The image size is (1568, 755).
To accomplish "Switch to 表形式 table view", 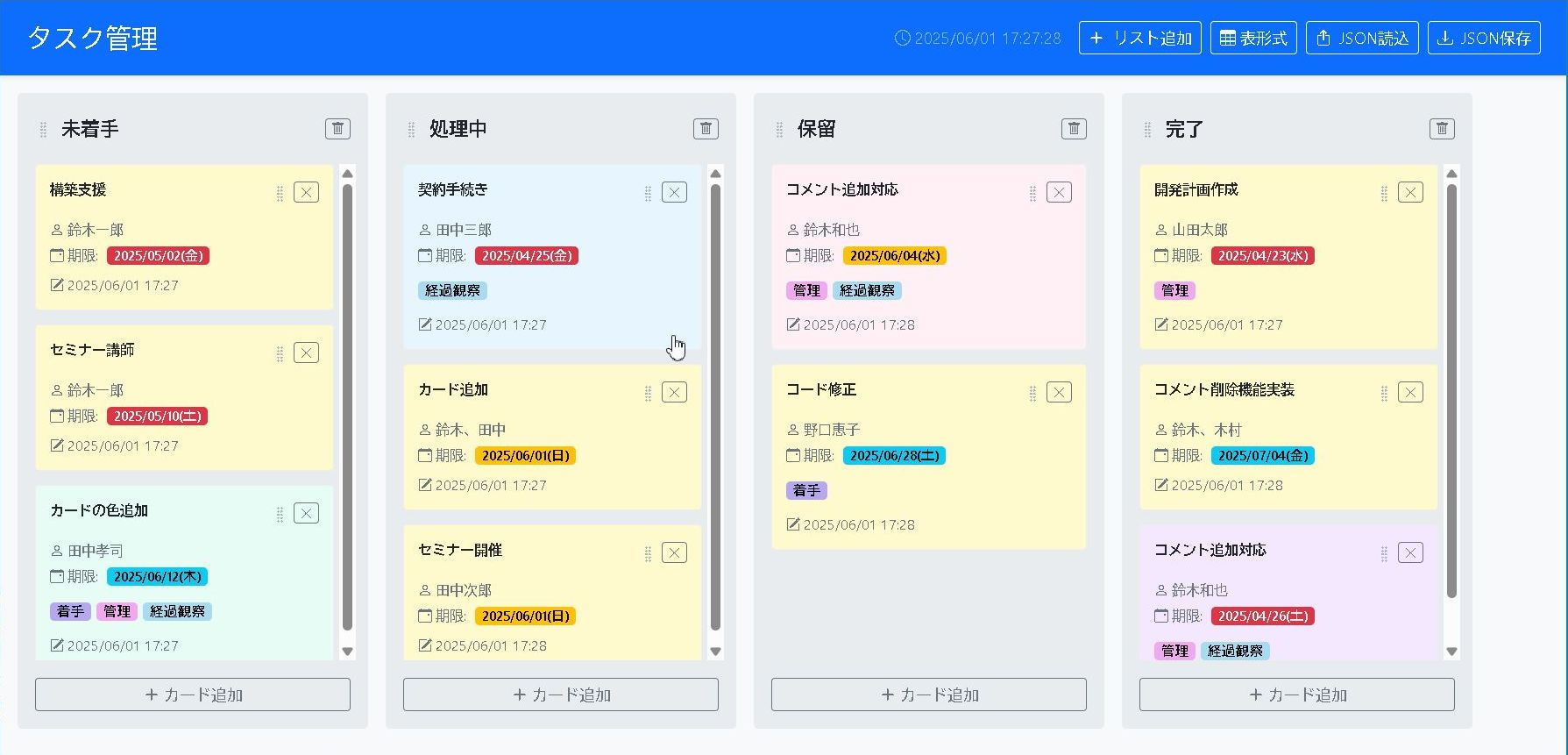I will [1253, 38].
